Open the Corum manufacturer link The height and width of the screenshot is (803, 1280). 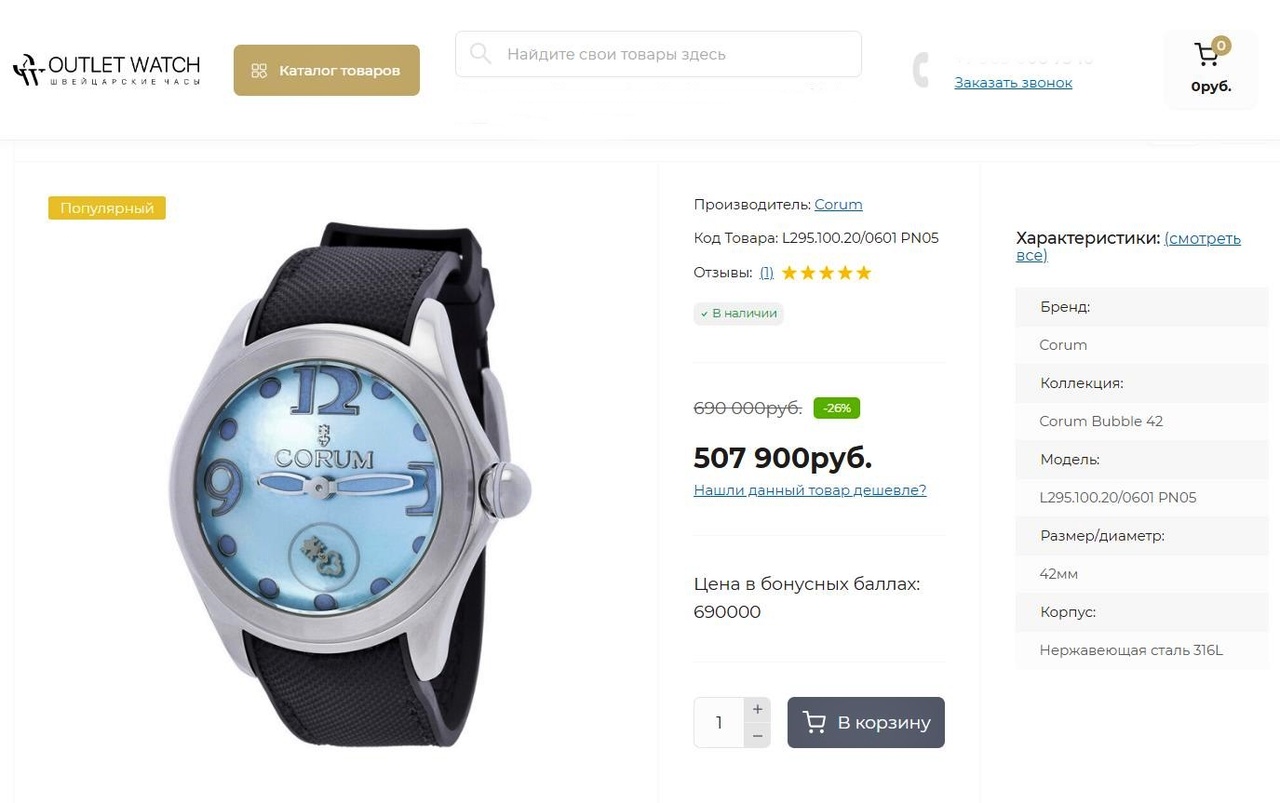coord(838,204)
